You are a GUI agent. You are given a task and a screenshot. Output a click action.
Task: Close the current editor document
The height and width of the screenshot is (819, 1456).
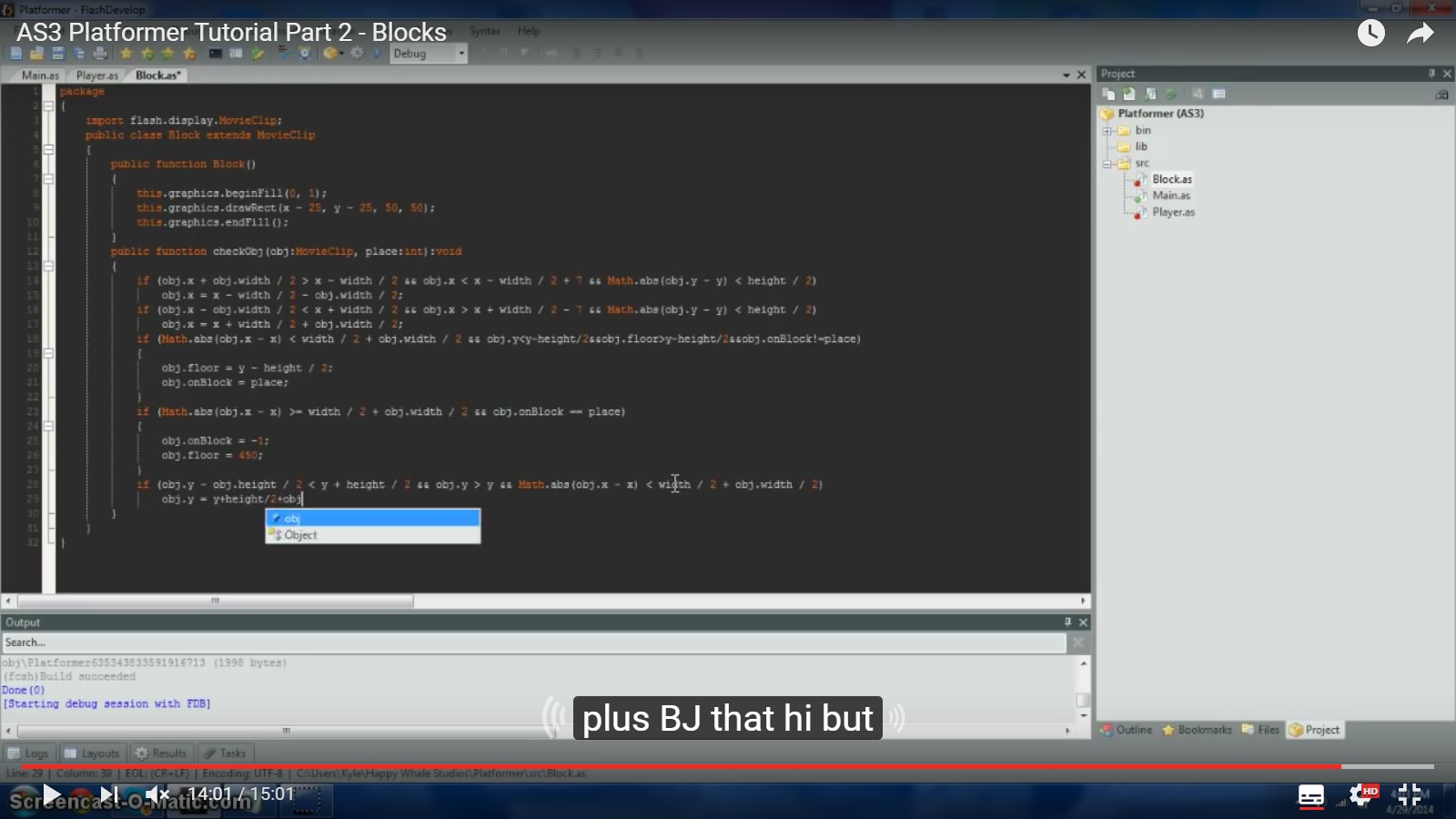[x=1082, y=76]
